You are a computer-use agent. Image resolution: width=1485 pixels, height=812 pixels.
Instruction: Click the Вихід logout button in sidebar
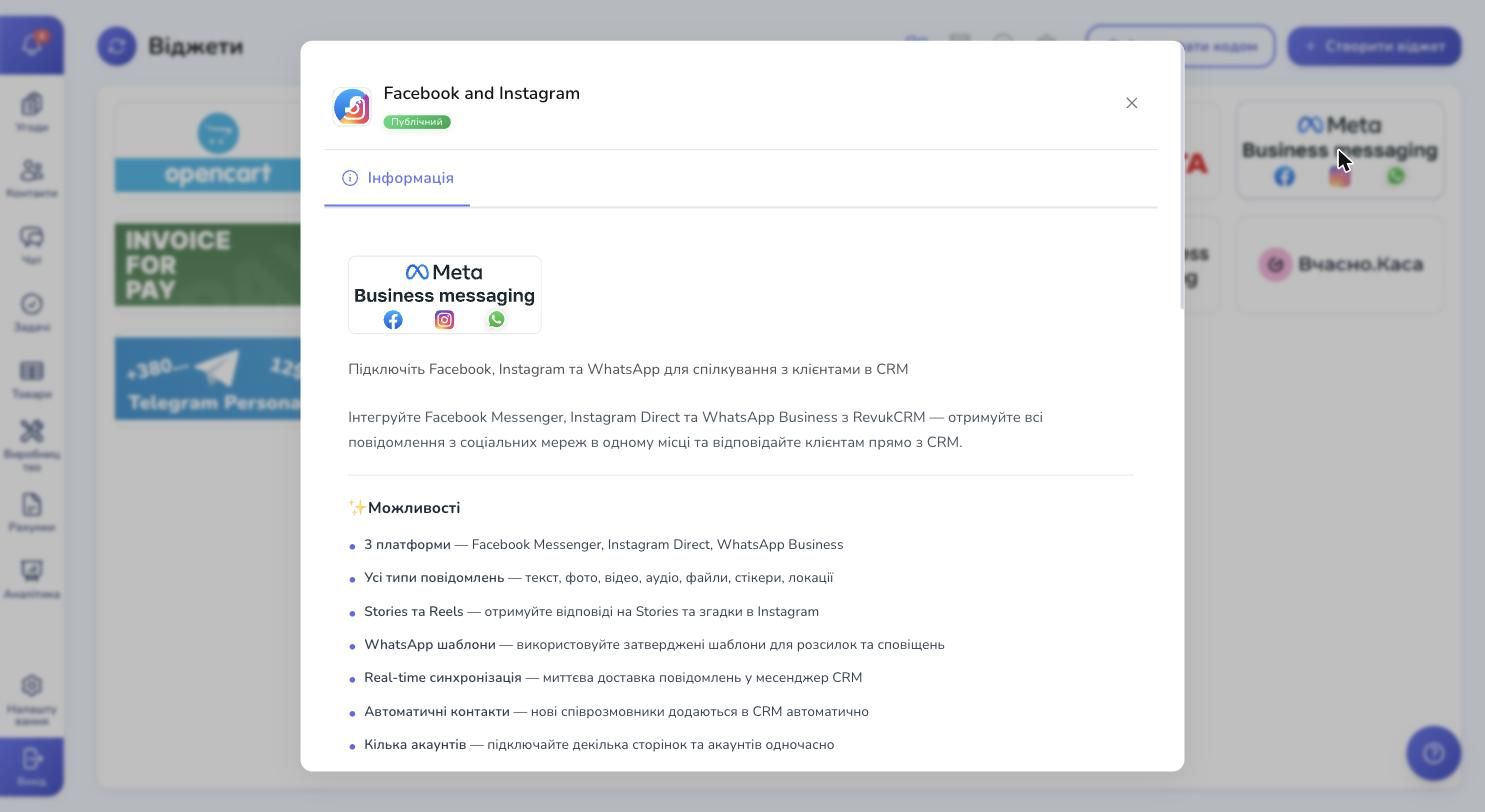click(32, 767)
